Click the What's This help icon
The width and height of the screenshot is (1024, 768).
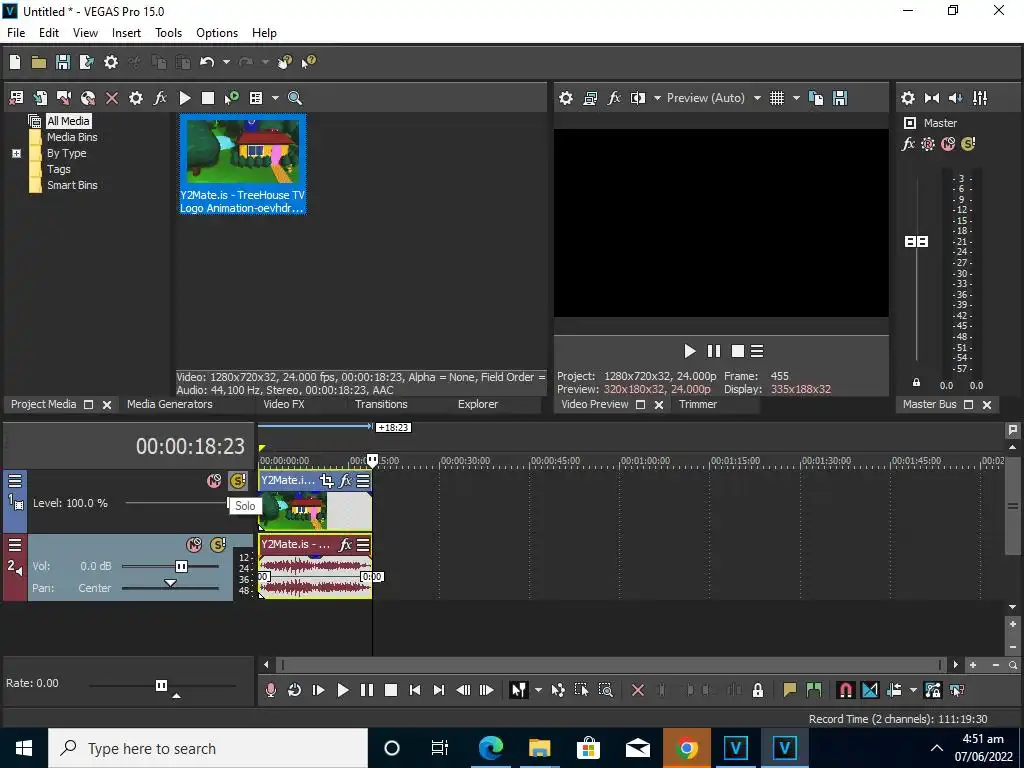pyautogui.click(x=309, y=62)
